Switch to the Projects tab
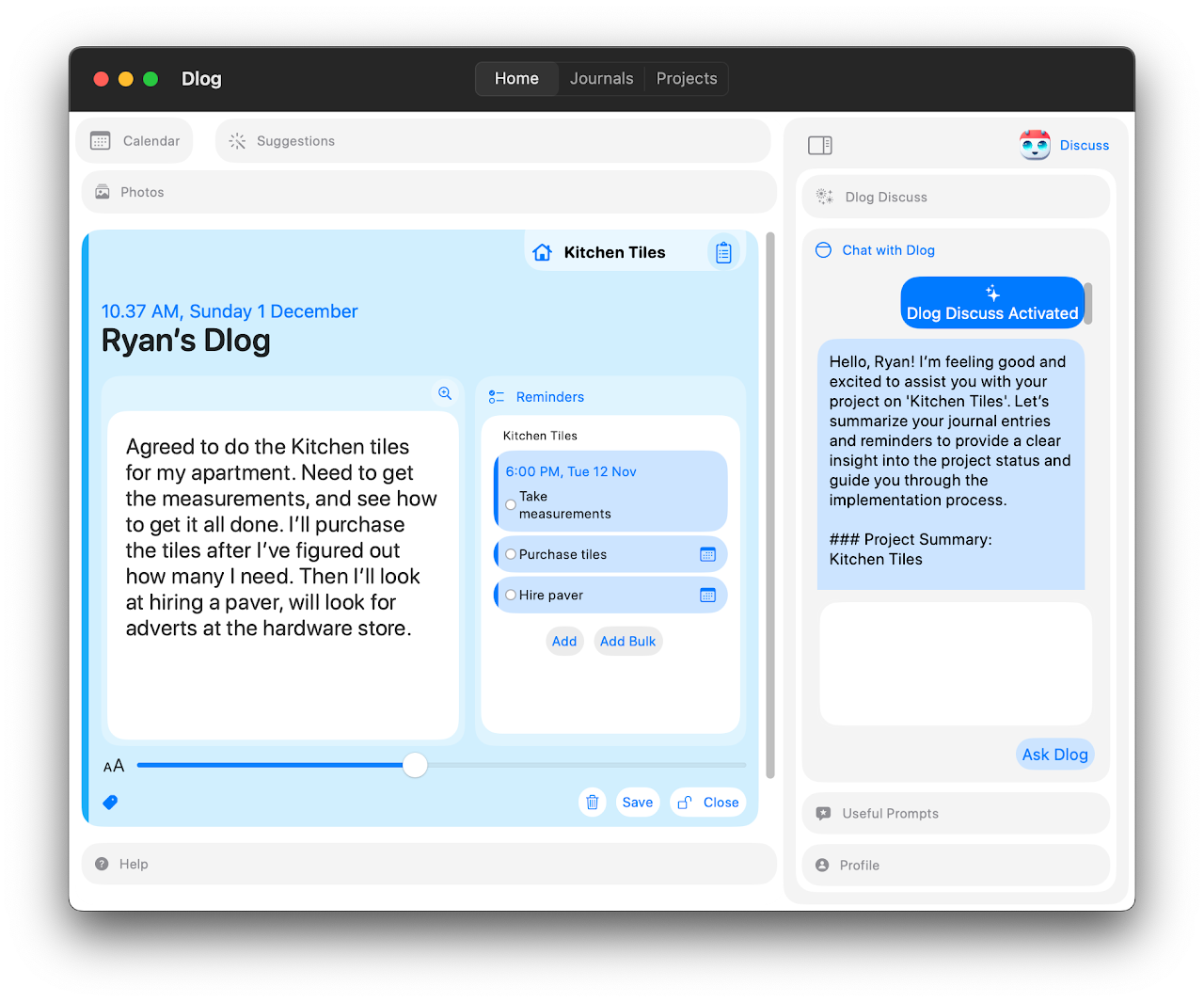 point(687,79)
